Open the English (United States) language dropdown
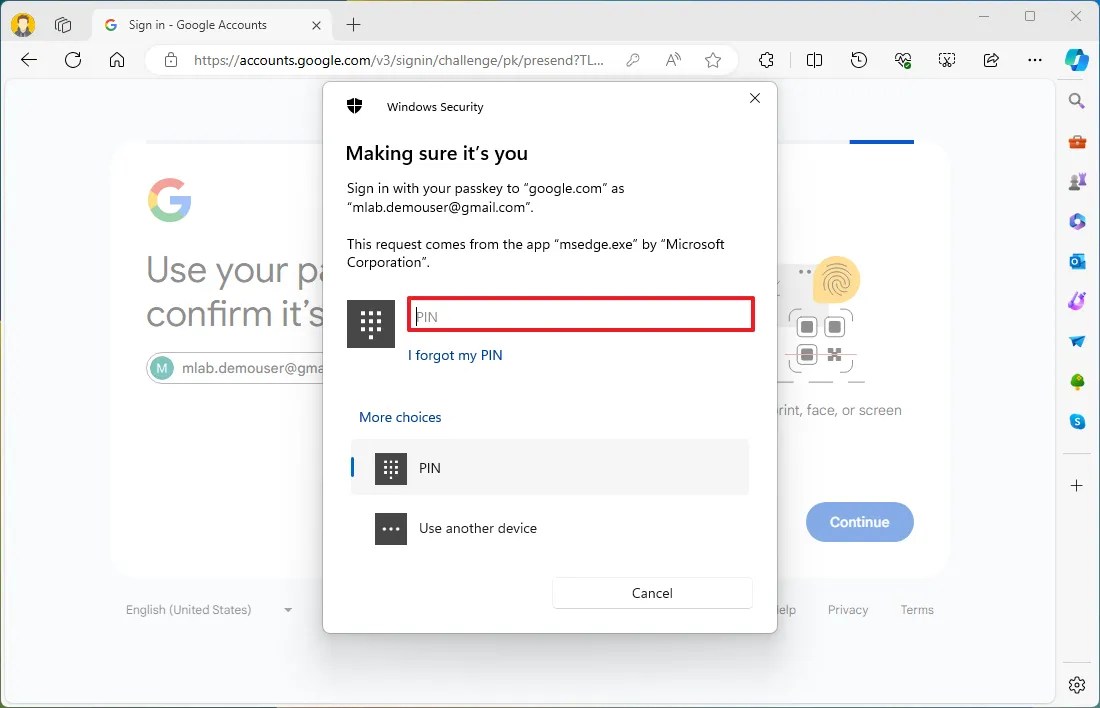 coord(207,609)
